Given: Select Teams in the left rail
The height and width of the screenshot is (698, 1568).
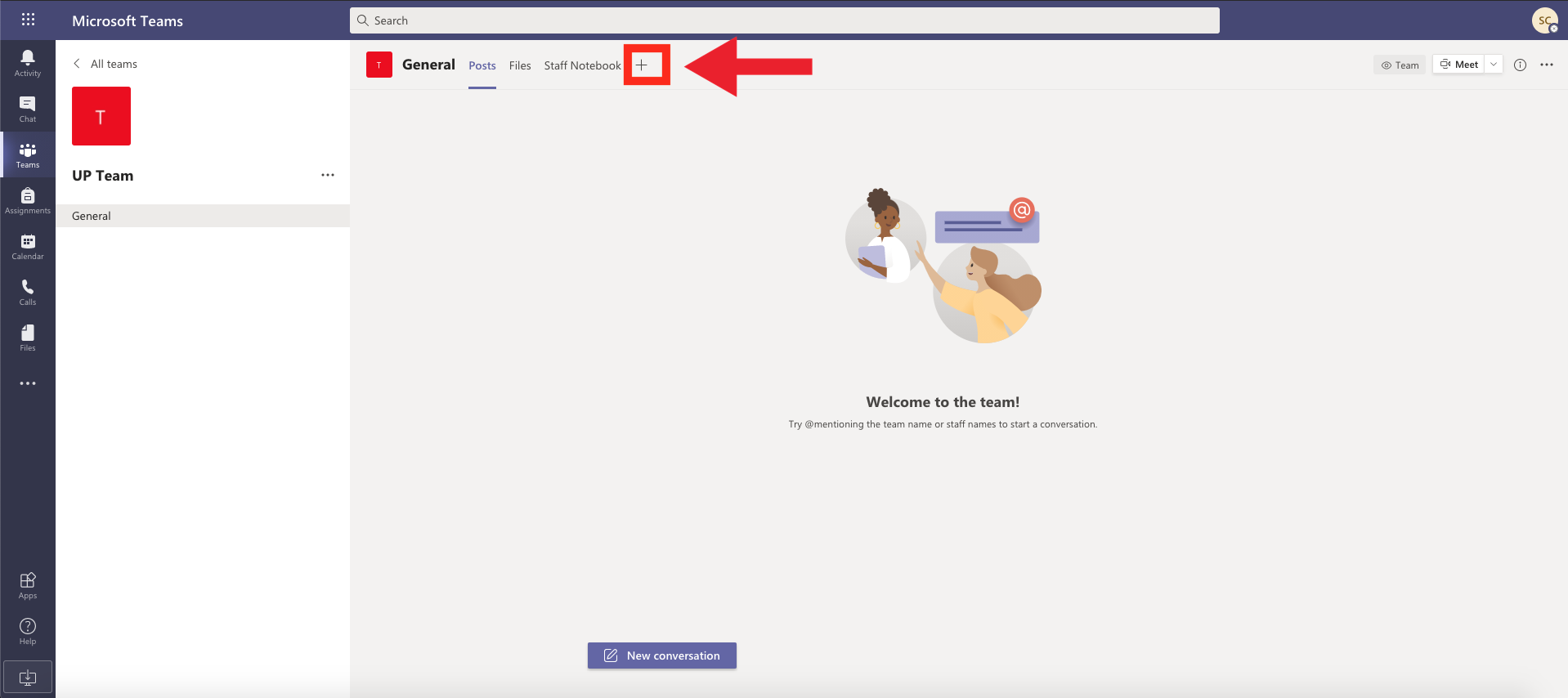Looking at the screenshot, I should (x=28, y=154).
